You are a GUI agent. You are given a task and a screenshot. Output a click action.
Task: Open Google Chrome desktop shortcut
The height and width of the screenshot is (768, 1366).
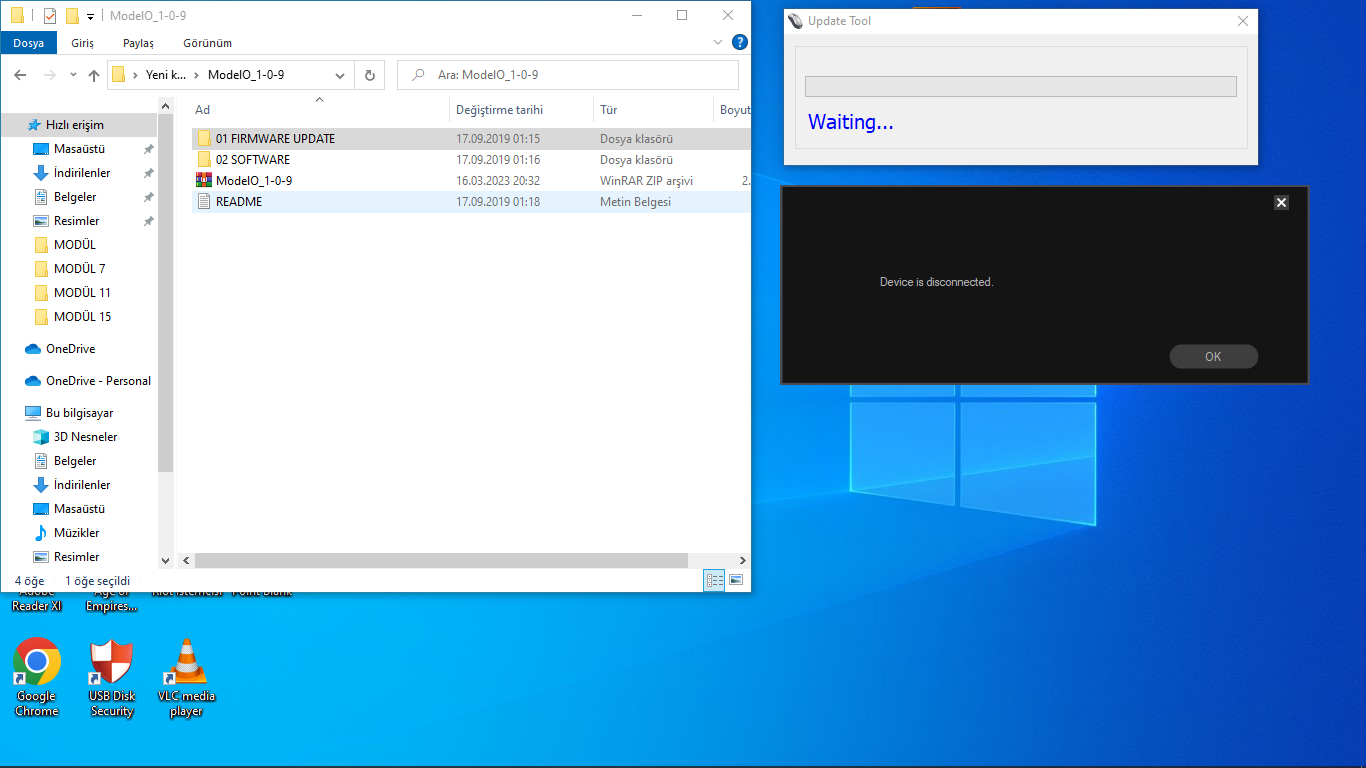[37, 662]
